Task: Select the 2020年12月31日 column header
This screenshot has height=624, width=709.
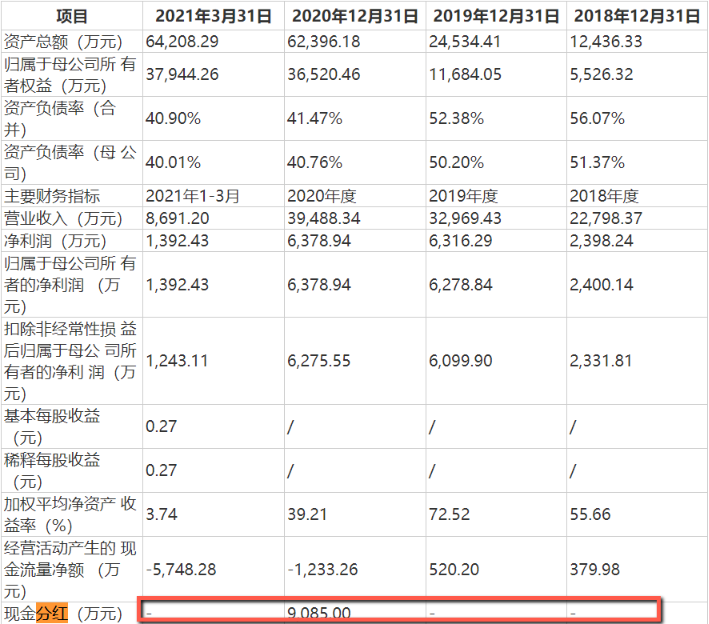Action: click(355, 16)
